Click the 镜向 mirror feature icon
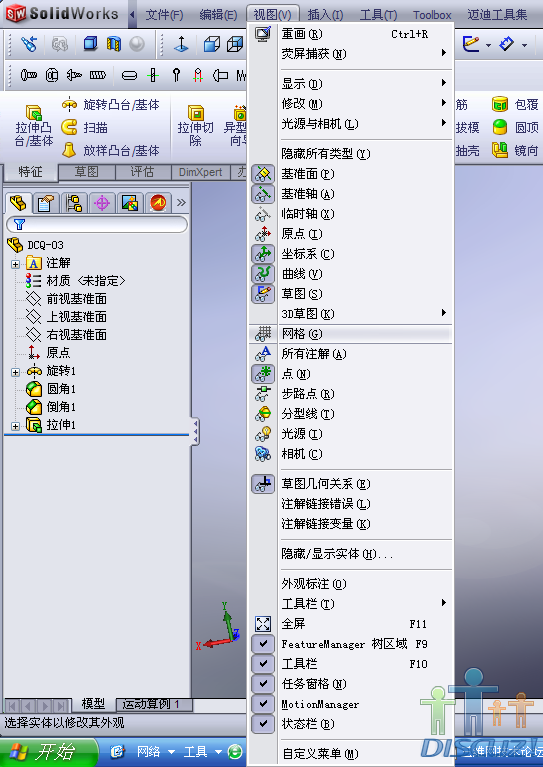543x767 pixels. tap(499, 150)
